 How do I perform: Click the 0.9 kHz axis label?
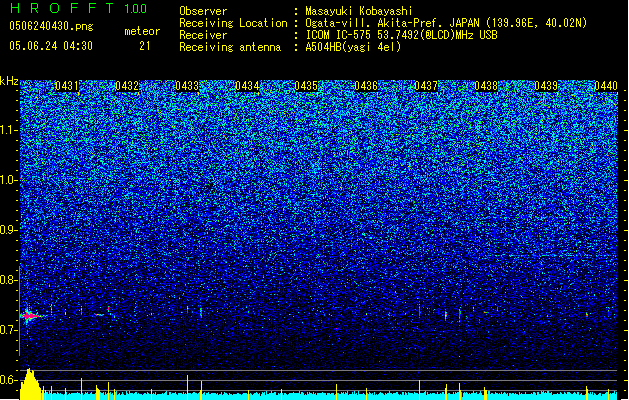point(9,230)
